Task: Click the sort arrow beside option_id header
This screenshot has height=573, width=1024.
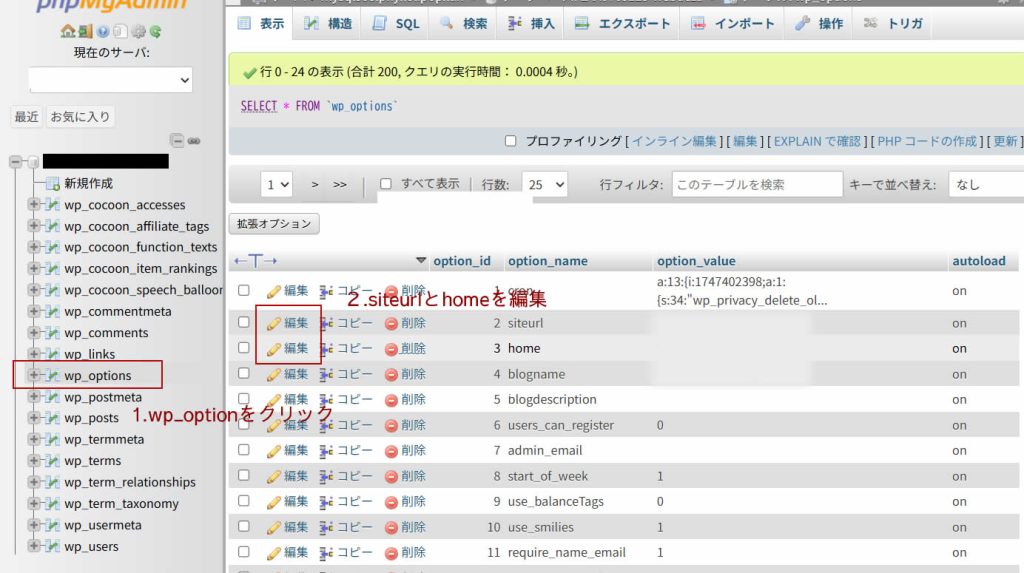Action: click(x=421, y=261)
